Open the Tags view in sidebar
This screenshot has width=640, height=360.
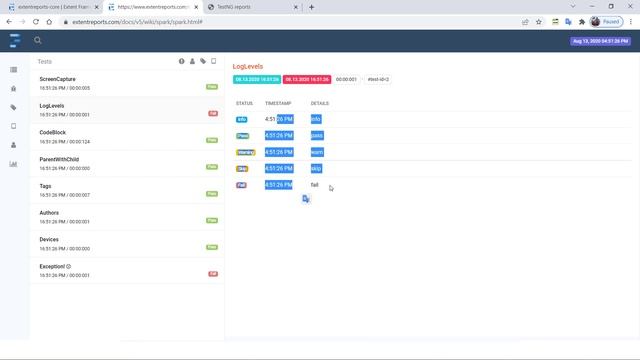click(13, 107)
